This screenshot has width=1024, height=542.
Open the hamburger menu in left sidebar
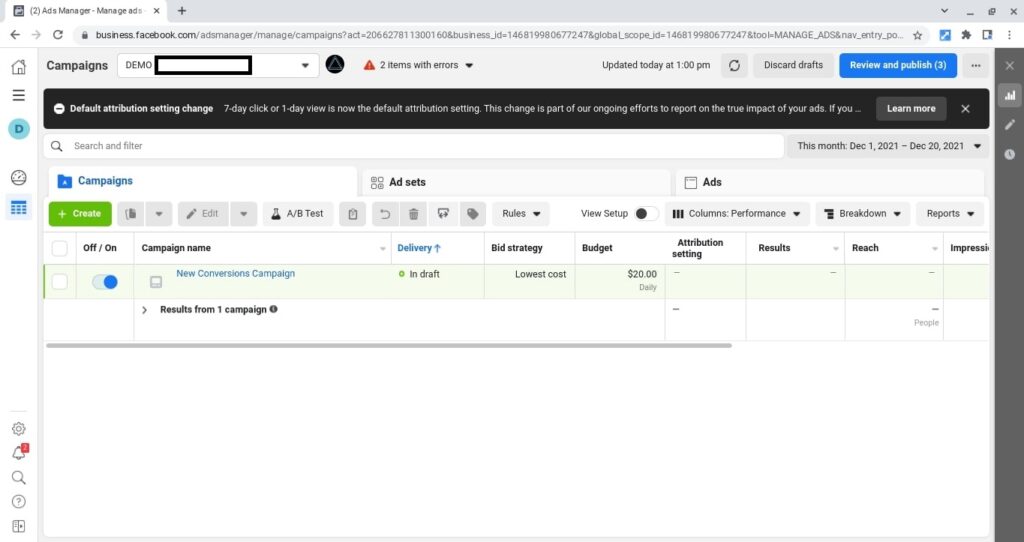[x=19, y=95]
